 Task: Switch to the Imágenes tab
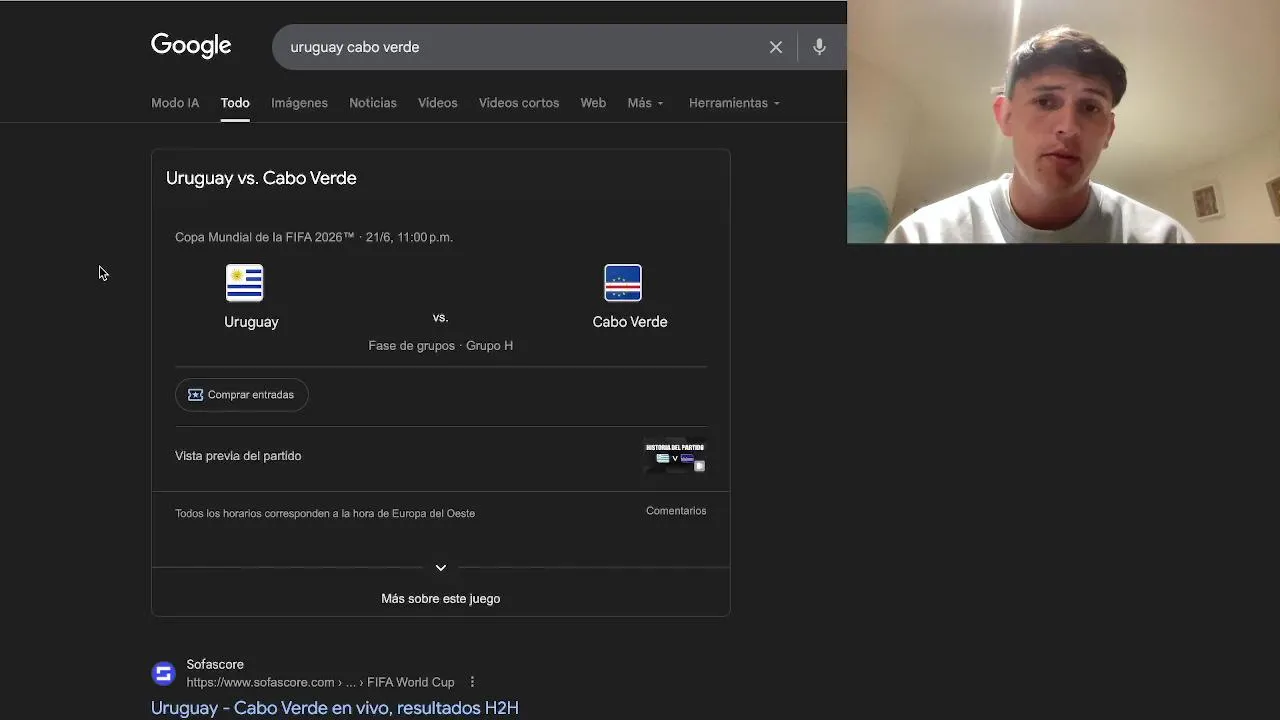299,103
